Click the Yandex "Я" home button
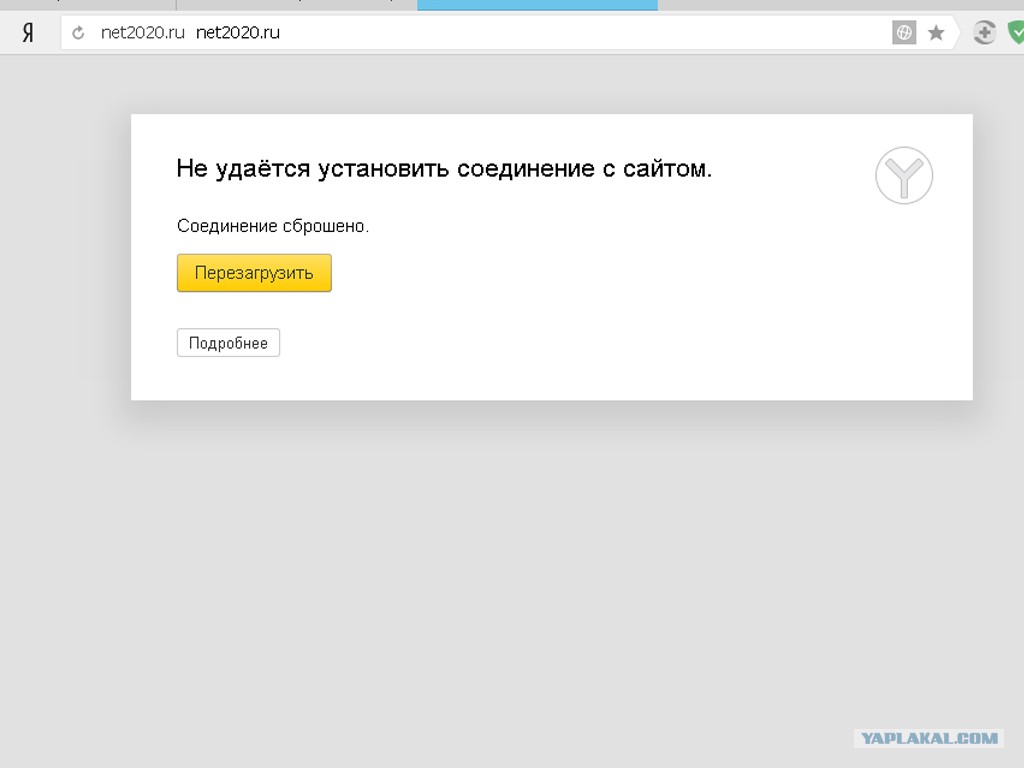Image resolution: width=1024 pixels, height=768 pixels. [28, 33]
